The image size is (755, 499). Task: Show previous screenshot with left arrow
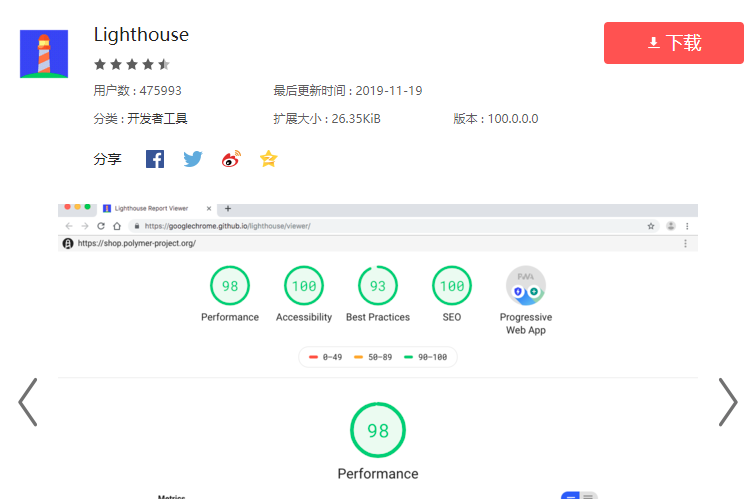pos(28,402)
